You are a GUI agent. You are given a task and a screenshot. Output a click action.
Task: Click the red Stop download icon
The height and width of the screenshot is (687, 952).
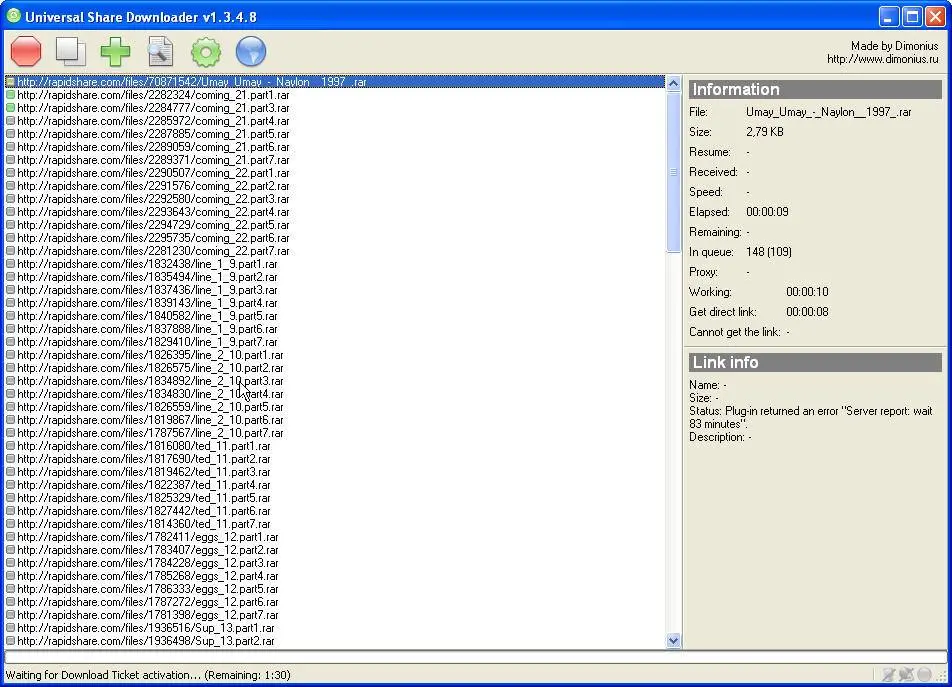[x=26, y=51]
